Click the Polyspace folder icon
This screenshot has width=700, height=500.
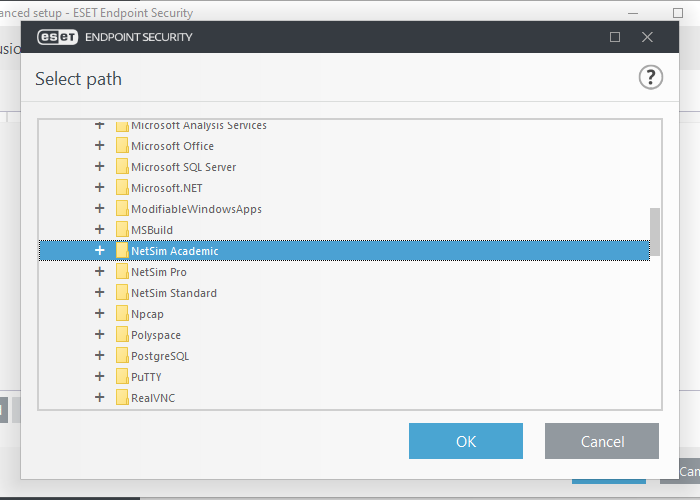122,334
